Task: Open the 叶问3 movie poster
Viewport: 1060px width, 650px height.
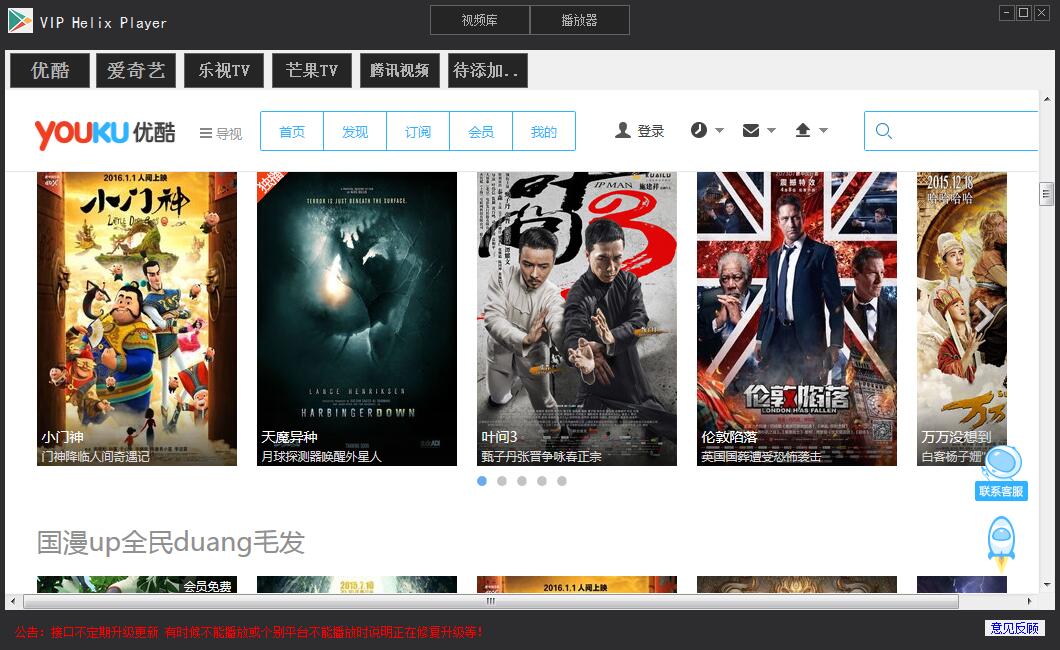Action: coord(577,319)
